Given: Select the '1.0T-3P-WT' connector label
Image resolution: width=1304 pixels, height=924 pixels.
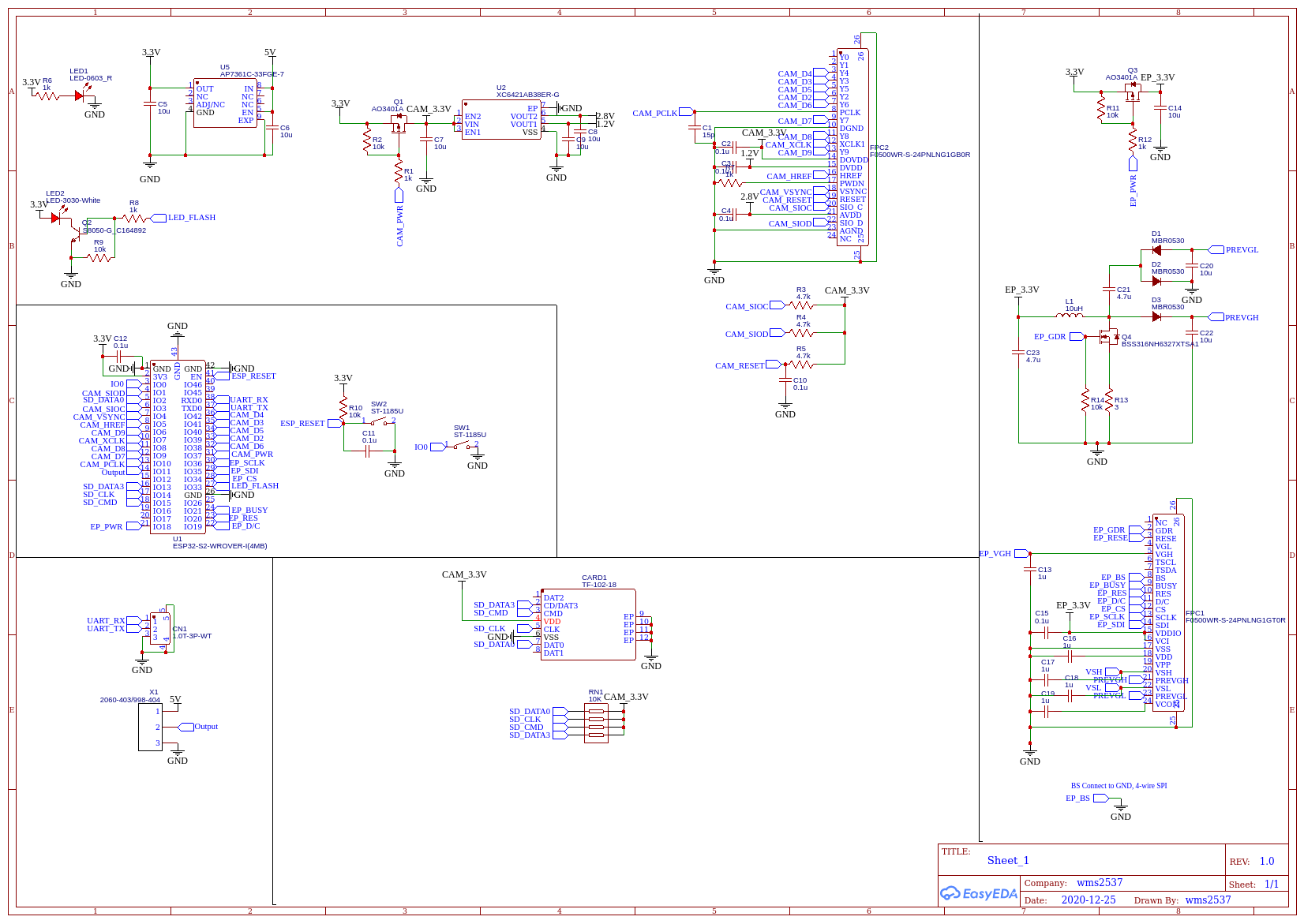Looking at the screenshot, I should pyautogui.click(x=192, y=635).
